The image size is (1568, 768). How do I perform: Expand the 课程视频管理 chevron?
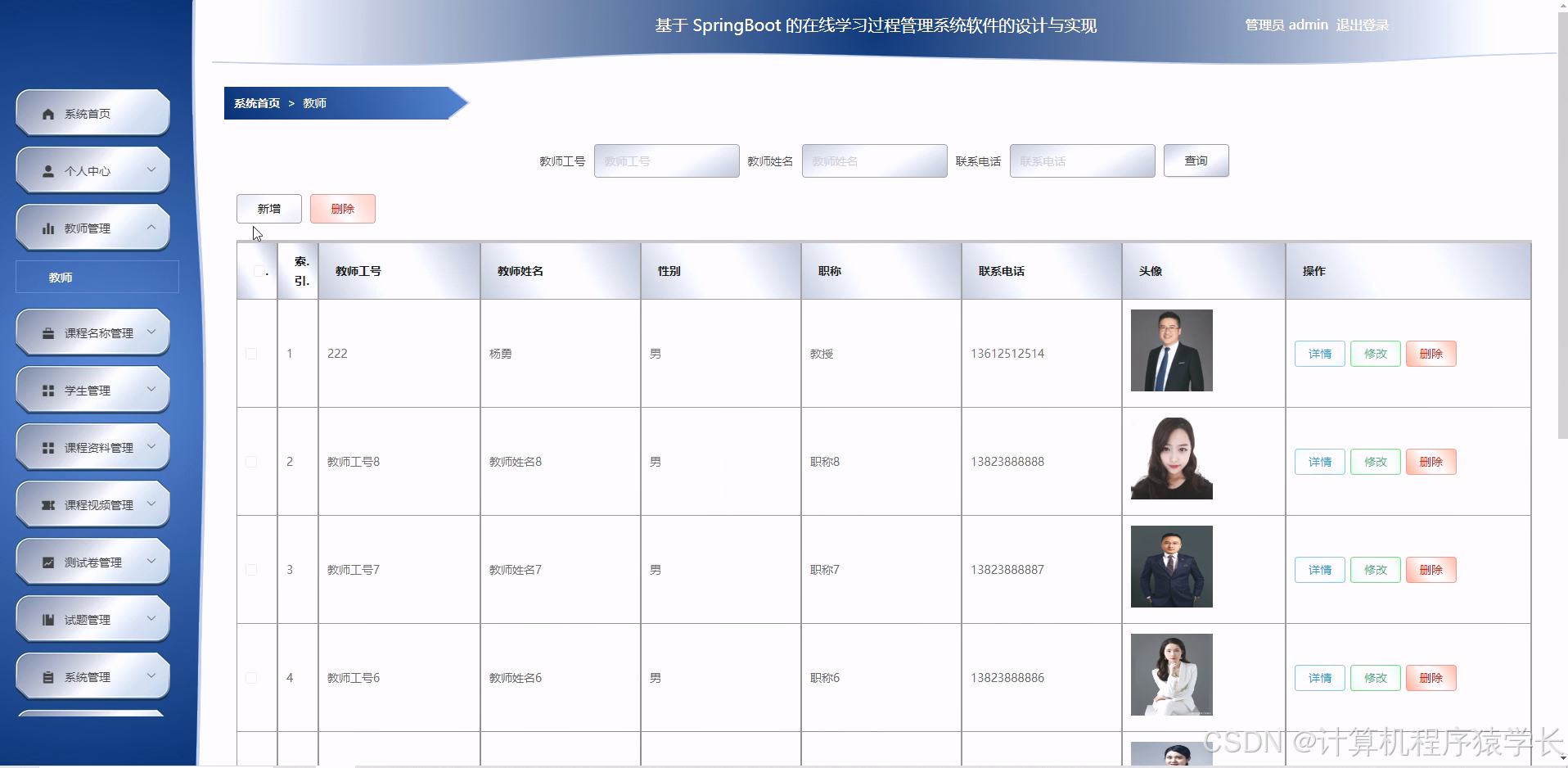[x=151, y=504]
